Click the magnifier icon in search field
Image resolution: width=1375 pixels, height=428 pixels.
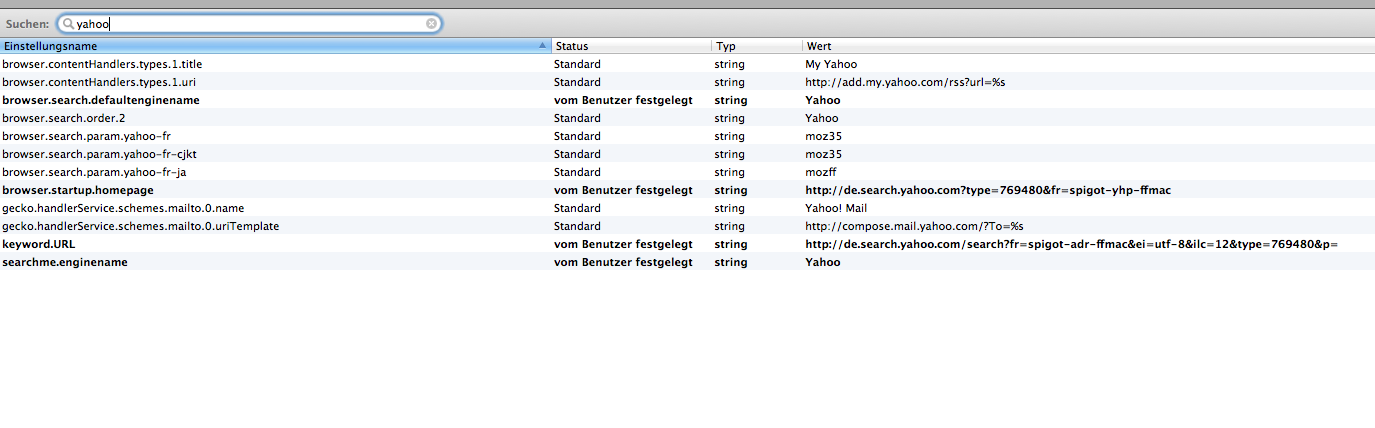pyautogui.click(x=68, y=23)
